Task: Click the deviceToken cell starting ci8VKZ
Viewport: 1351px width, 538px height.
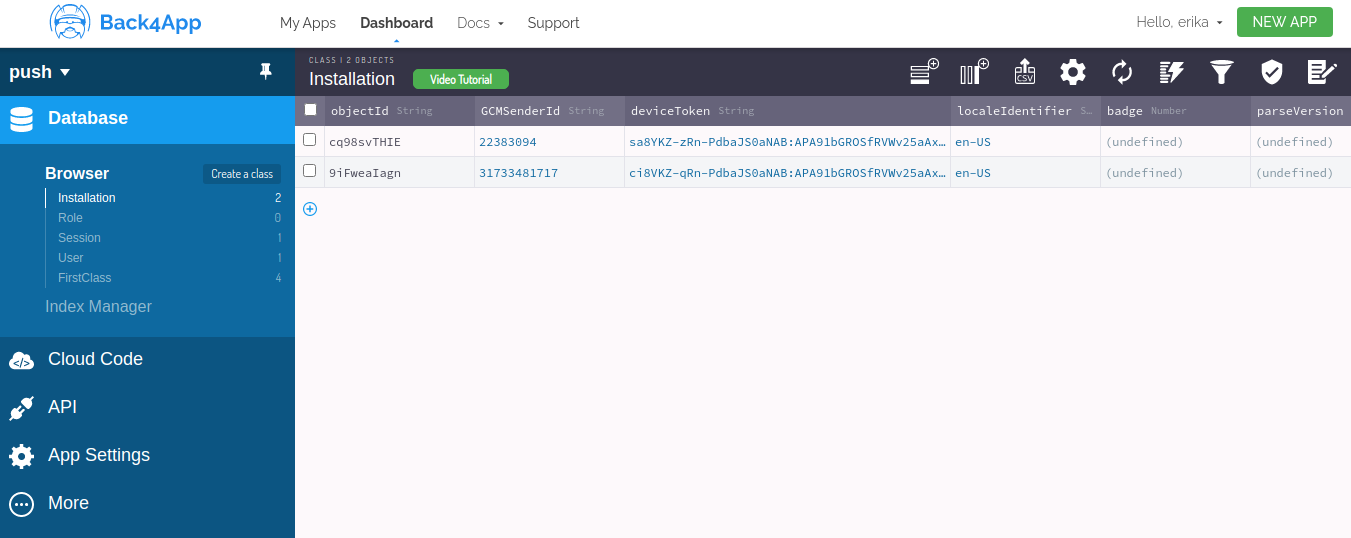Action: (x=787, y=173)
